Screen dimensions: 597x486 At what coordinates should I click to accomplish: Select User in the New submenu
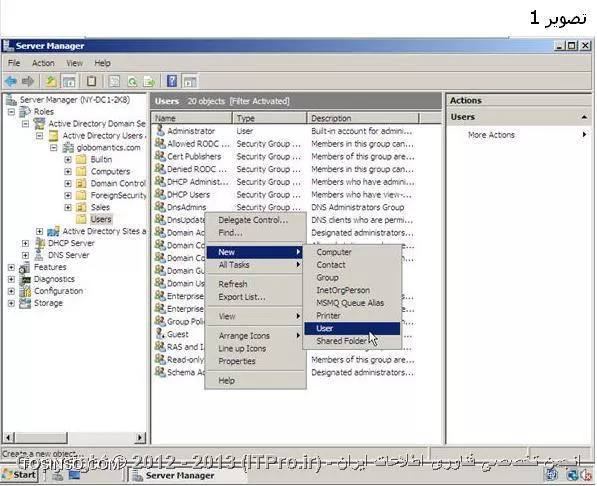pyautogui.click(x=352, y=328)
